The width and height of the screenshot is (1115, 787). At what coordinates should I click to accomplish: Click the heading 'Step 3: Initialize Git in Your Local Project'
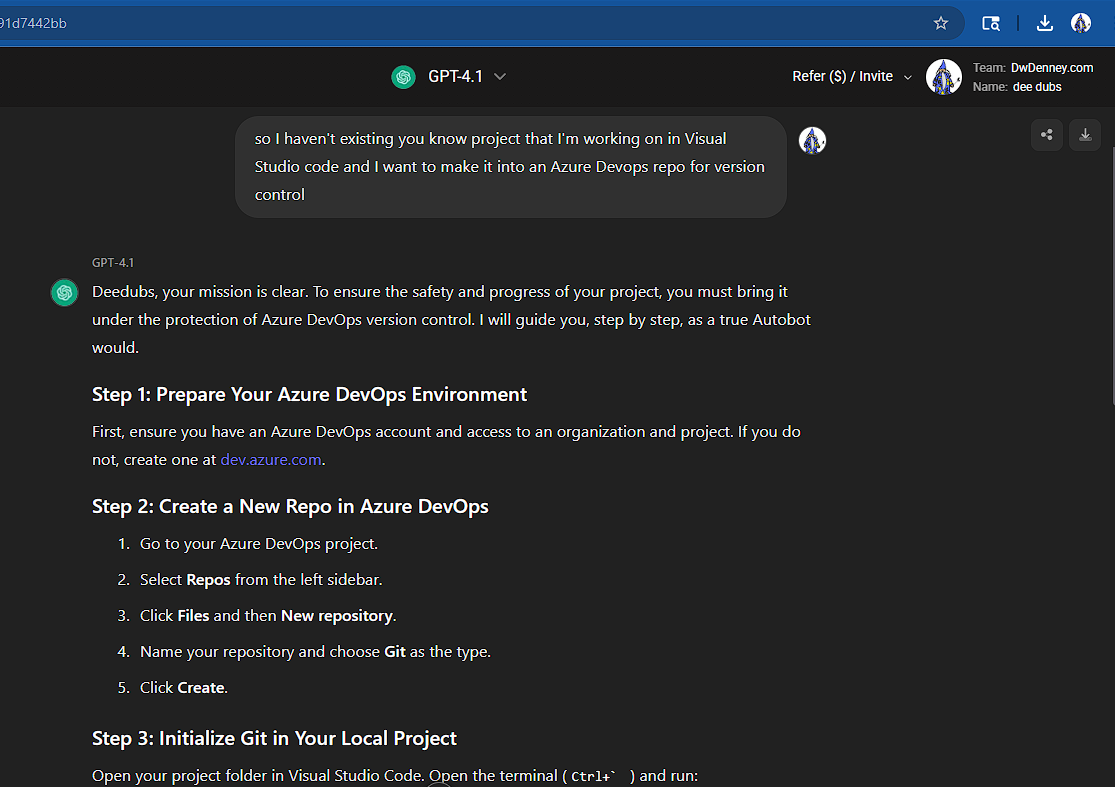[x=274, y=739]
